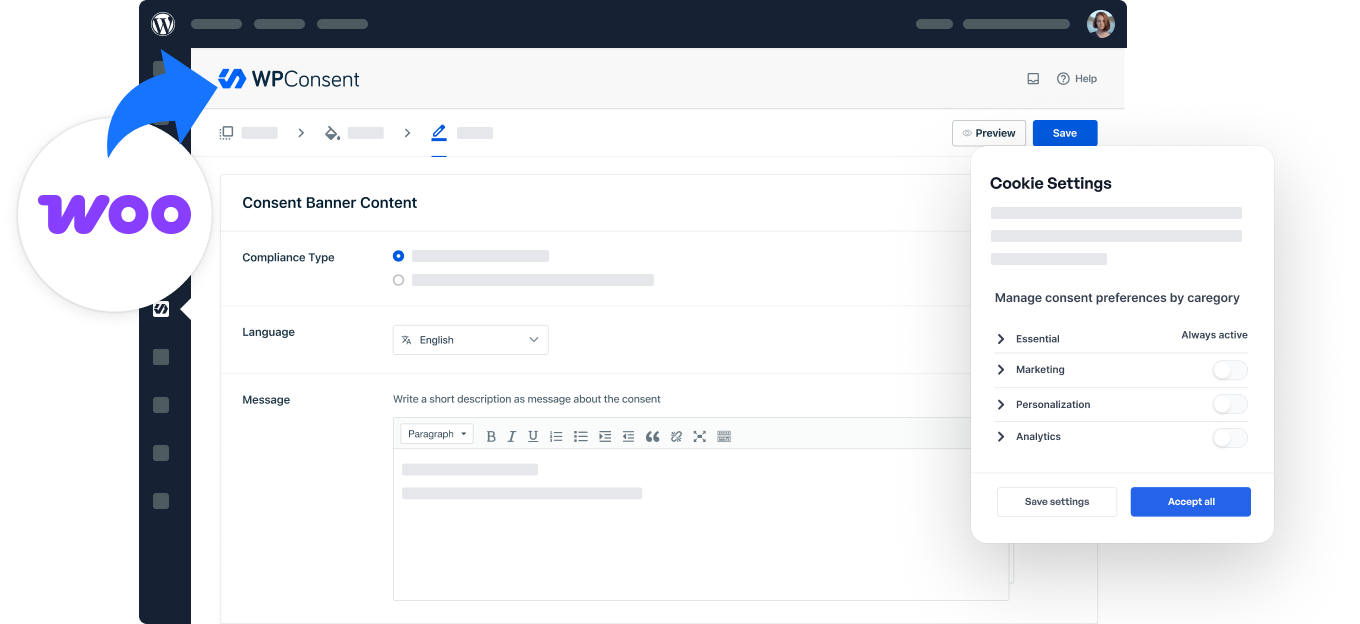Go to the layout step icon
The width and height of the screenshot is (1360, 624).
(227, 133)
